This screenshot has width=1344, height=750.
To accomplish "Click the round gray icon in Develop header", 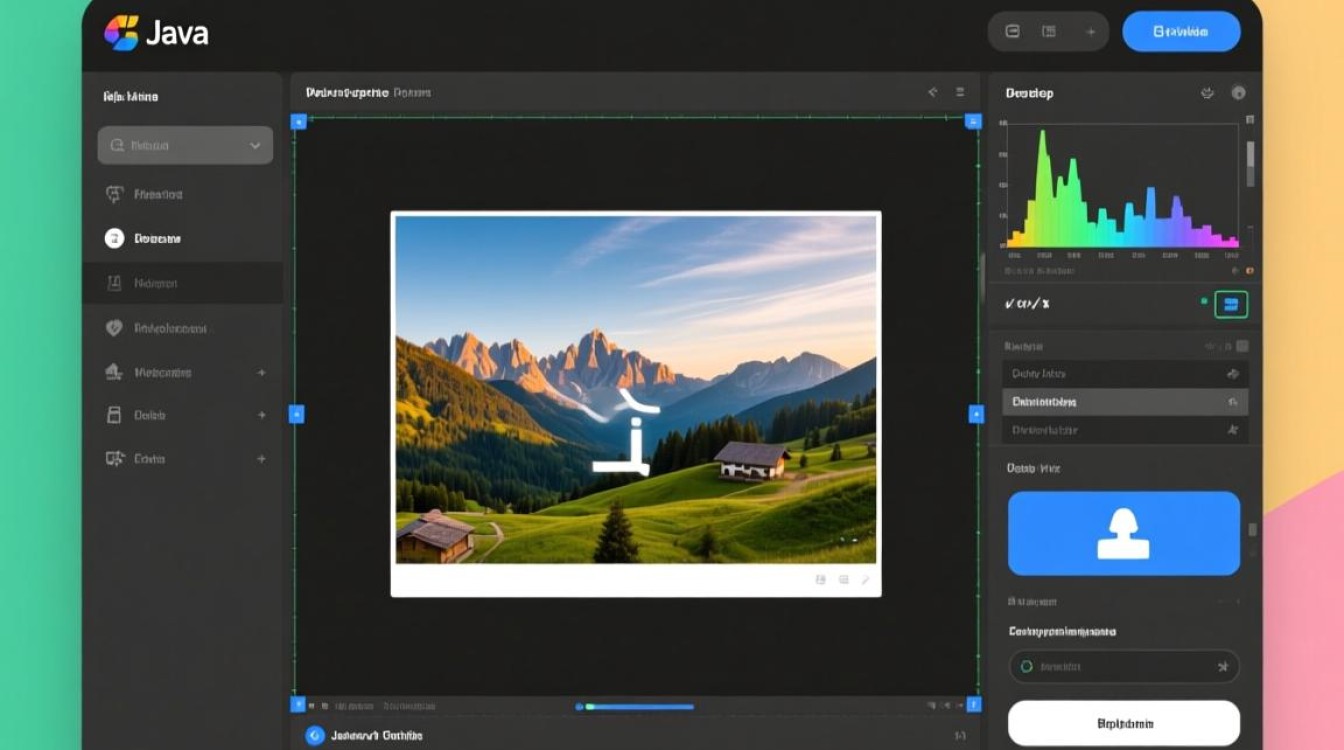I will click(1238, 93).
